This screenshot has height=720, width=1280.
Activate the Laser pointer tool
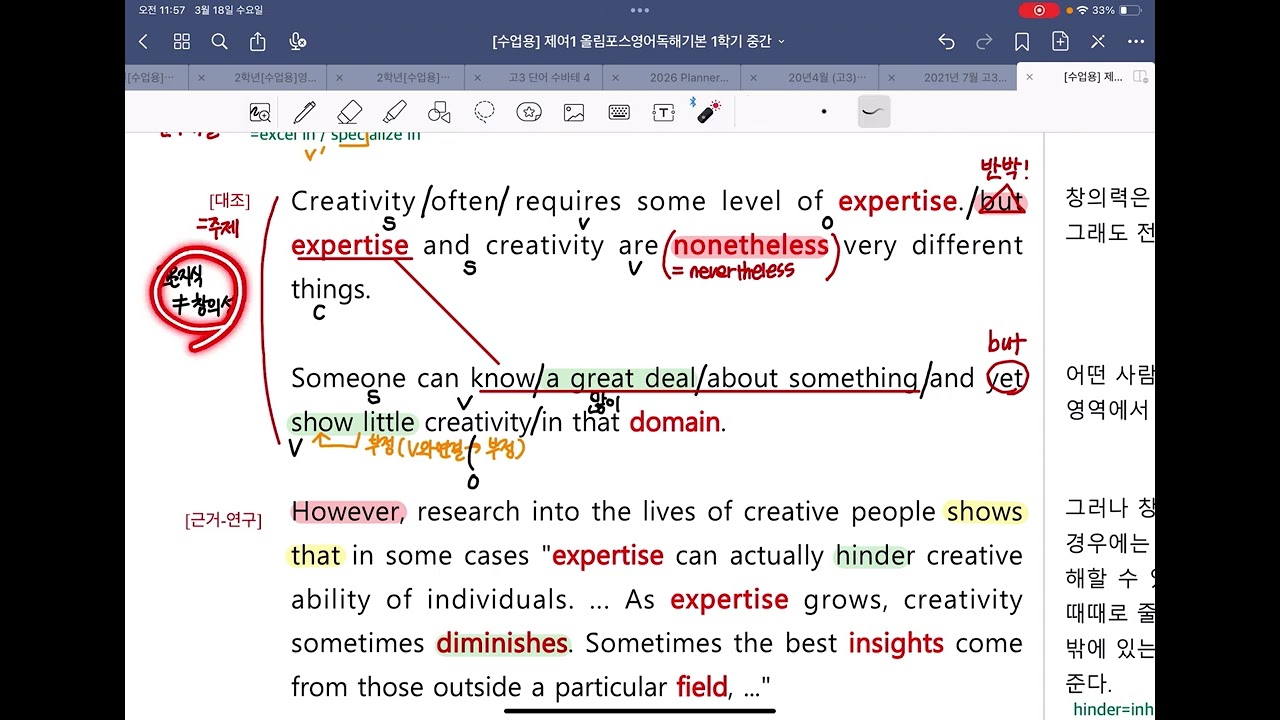708,112
